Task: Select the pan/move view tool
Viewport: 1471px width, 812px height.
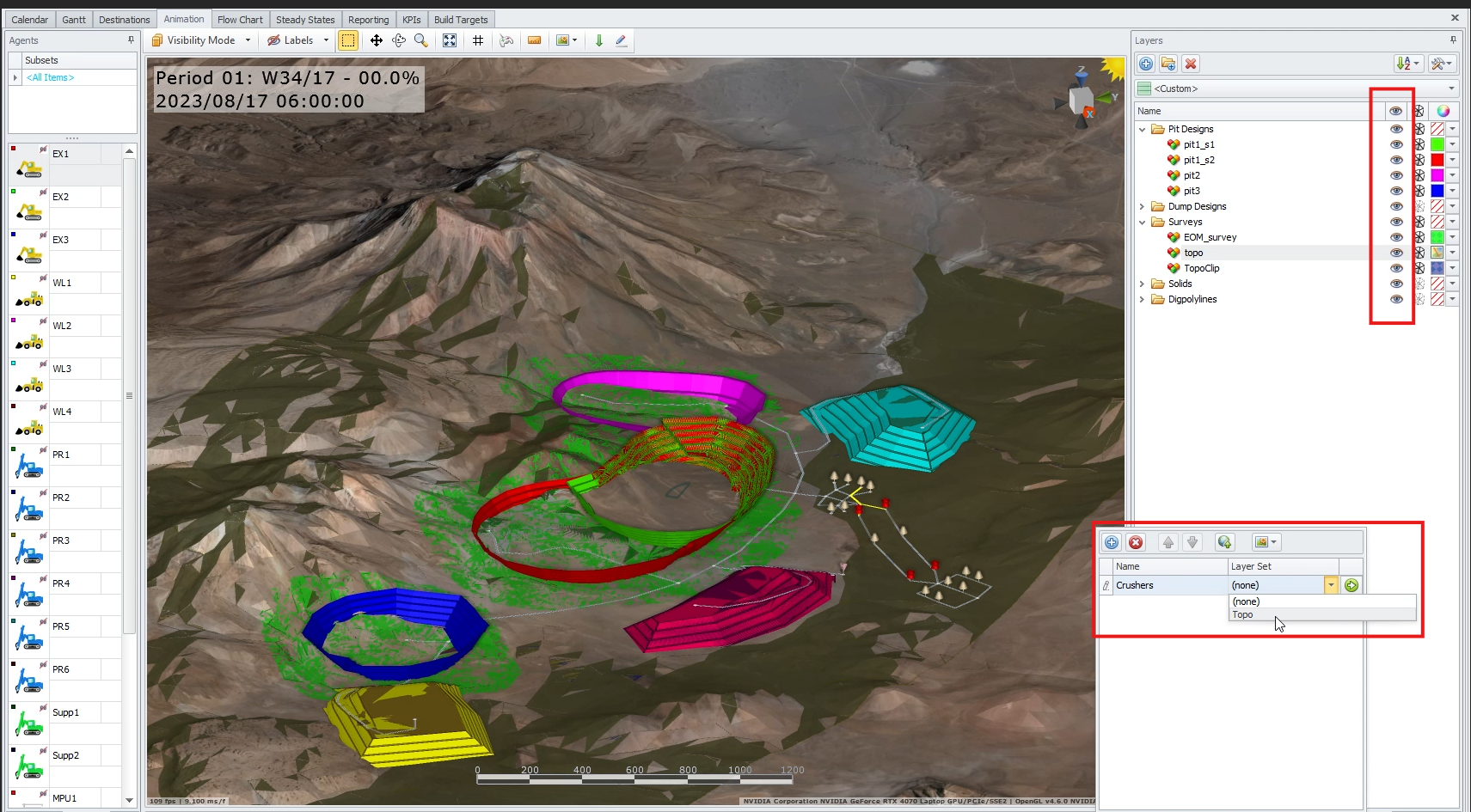Action: pos(376,40)
